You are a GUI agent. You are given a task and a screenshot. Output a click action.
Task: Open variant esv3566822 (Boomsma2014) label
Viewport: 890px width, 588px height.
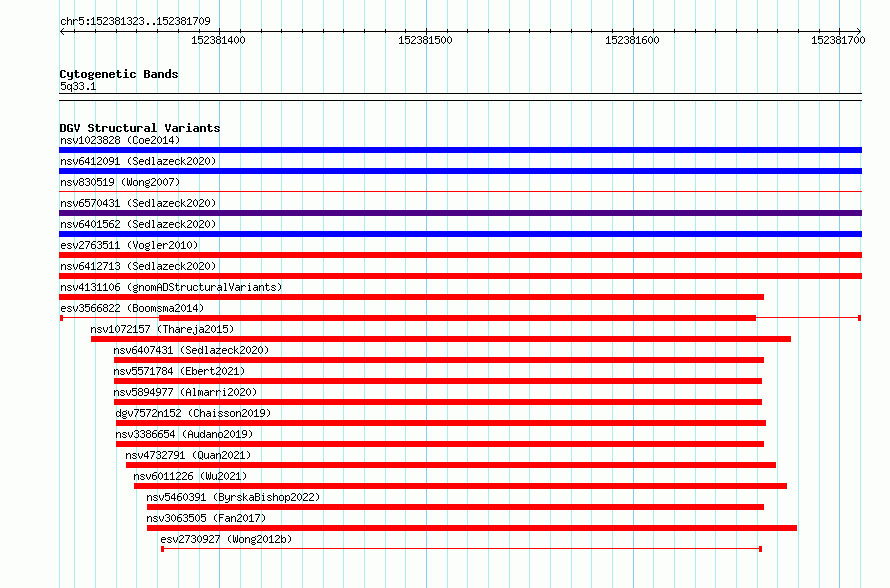point(132,308)
